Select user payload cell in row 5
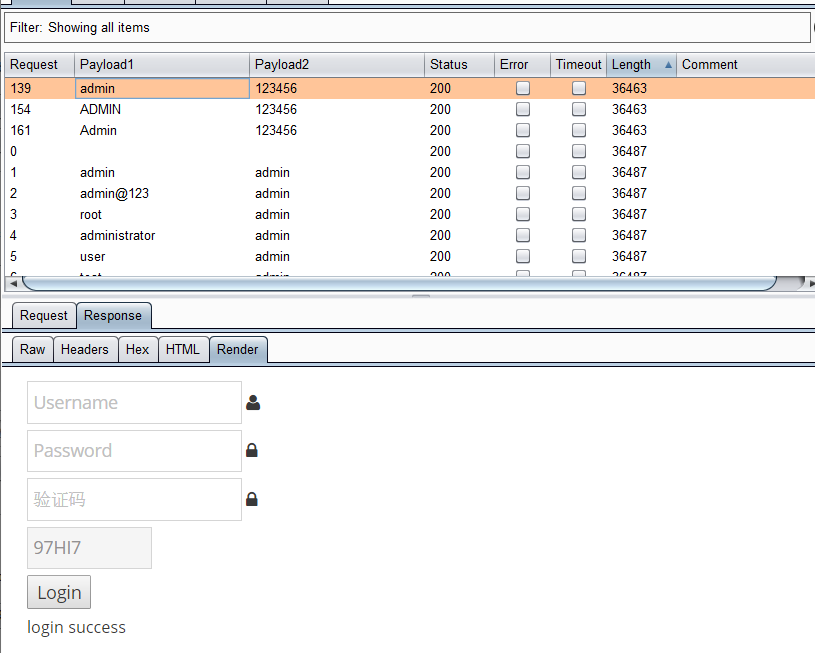Screen dimensions: 815x653 (162, 256)
